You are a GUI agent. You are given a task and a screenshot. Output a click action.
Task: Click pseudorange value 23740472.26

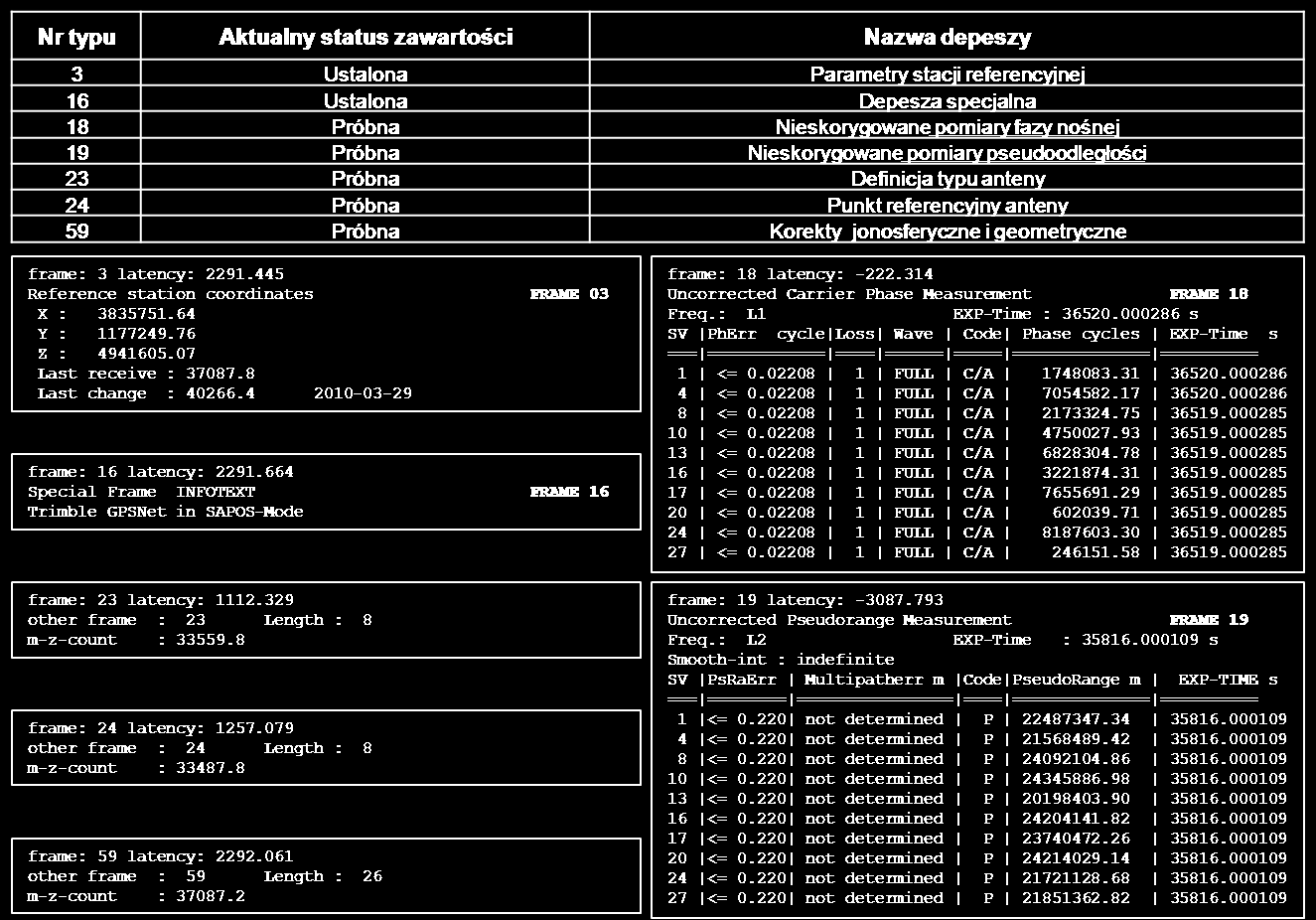1076,839
